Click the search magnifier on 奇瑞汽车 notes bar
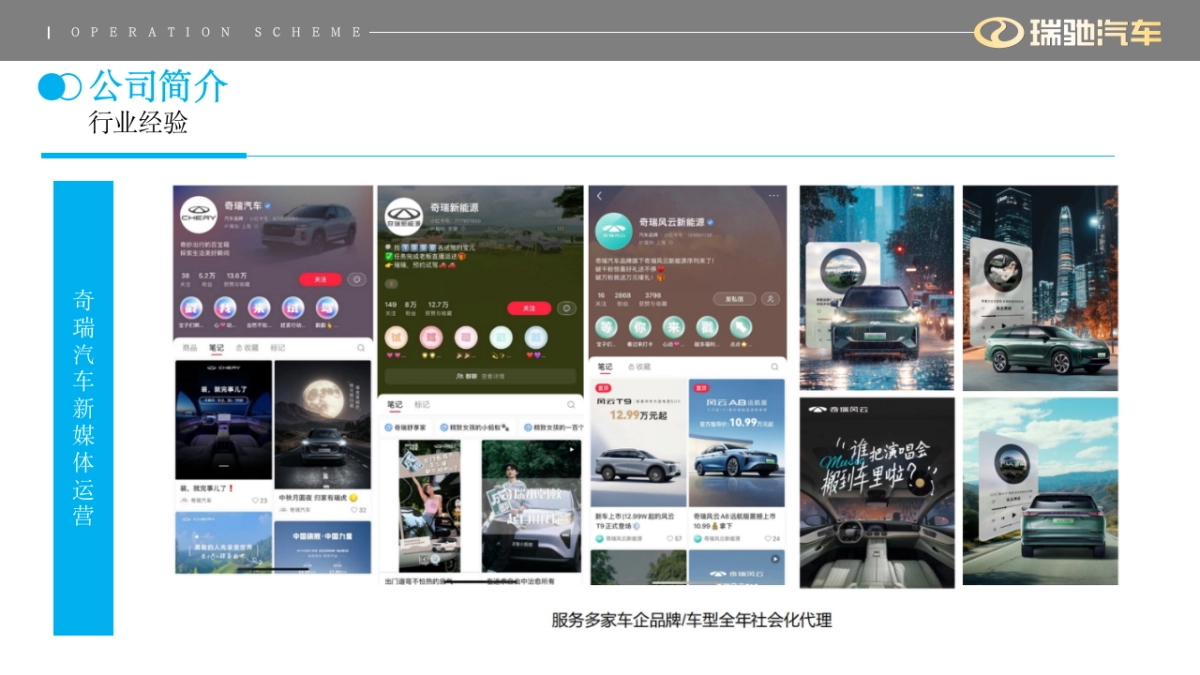Screen dimensions: 1200x675 (x=359, y=347)
